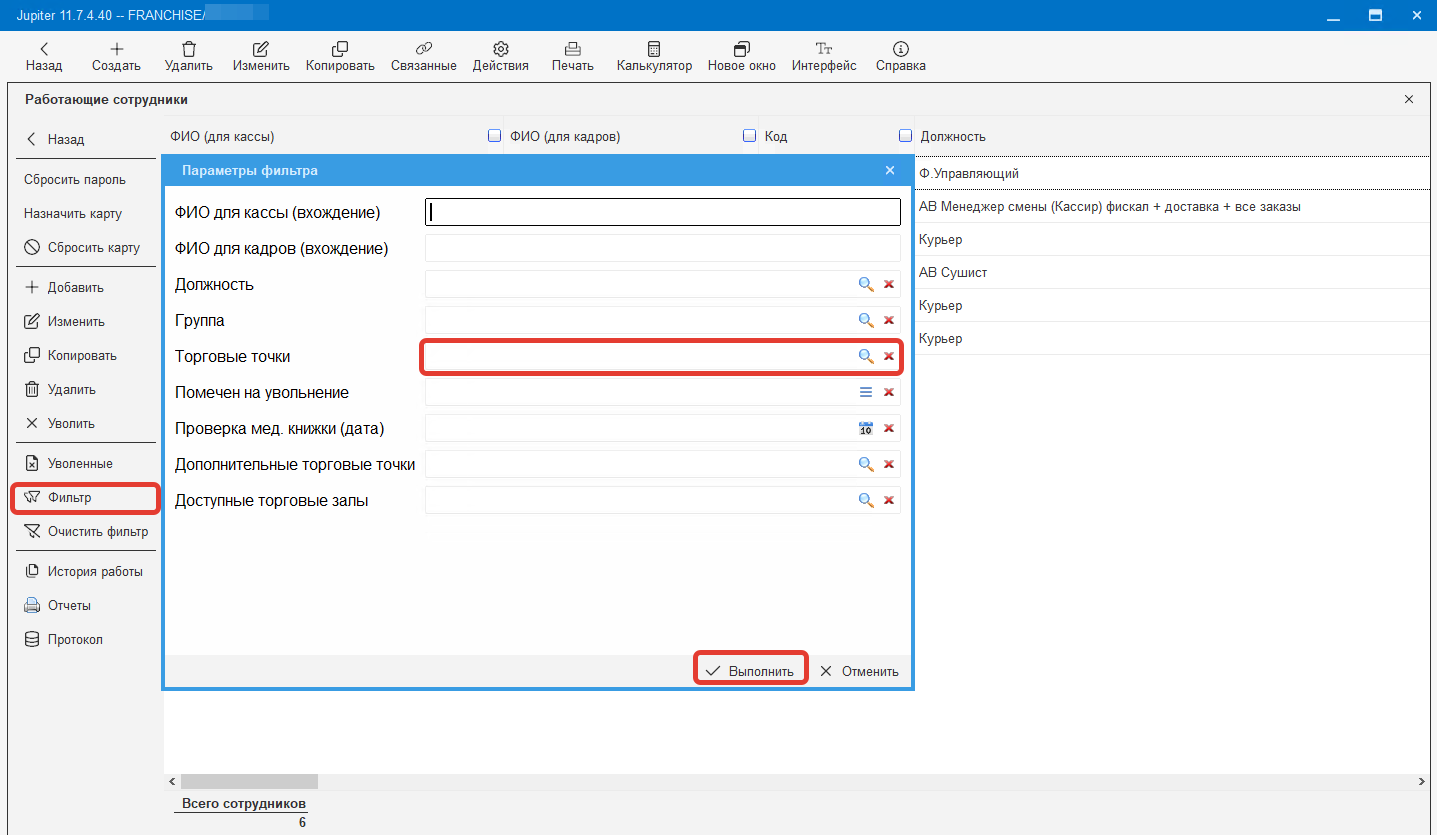The height and width of the screenshot is (835, 1437).
Task: Select Уволенные in left sidebar
Action: (x=80, y=464)
